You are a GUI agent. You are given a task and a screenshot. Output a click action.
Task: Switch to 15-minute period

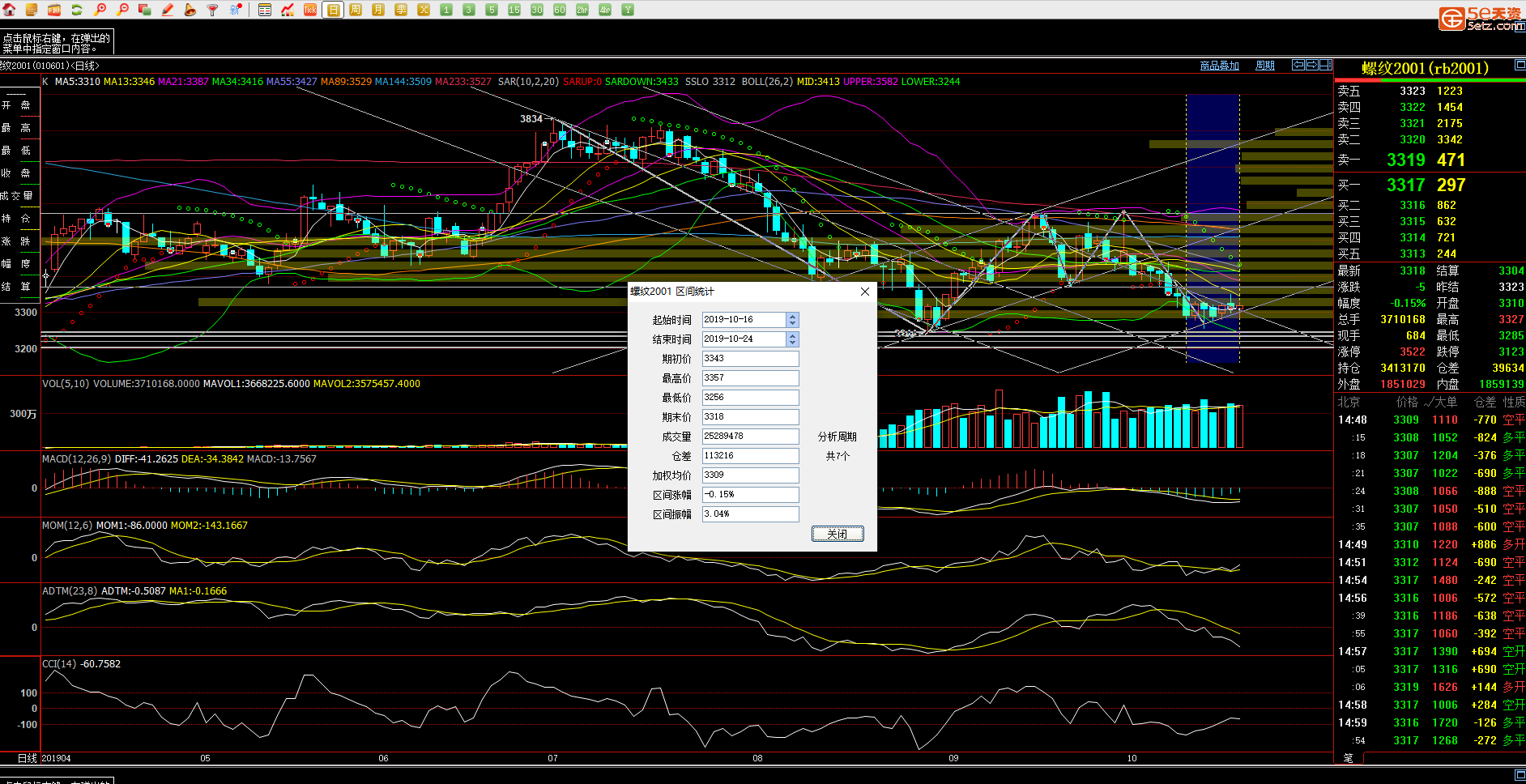click(x=514, y=10)
